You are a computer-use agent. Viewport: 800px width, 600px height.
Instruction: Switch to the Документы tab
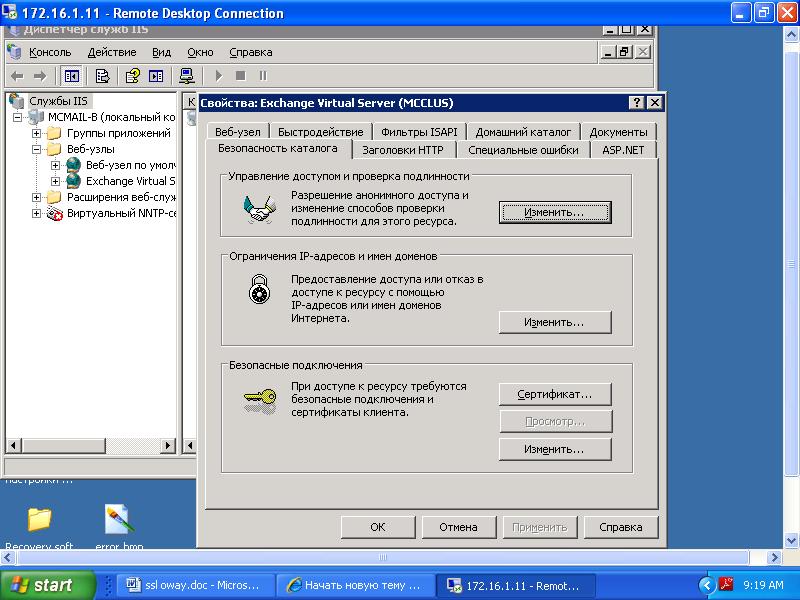coord(618,132)
